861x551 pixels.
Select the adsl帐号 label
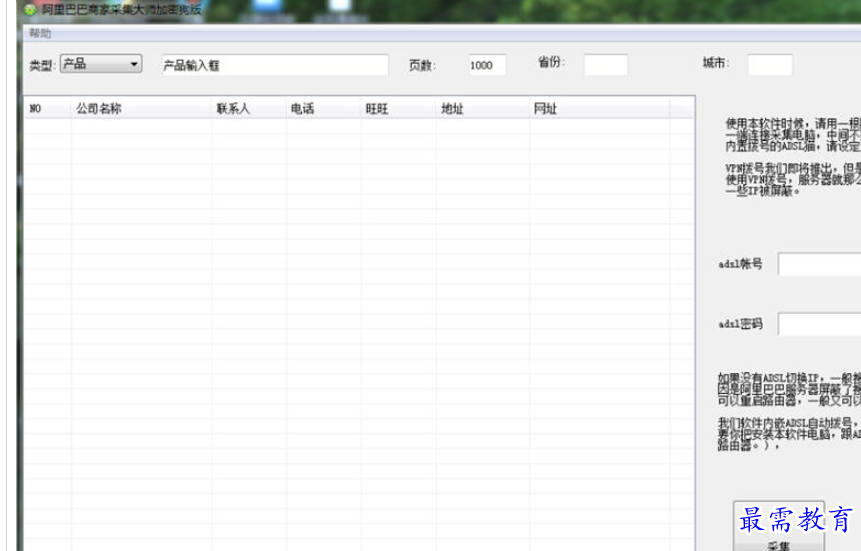(740, 264)
